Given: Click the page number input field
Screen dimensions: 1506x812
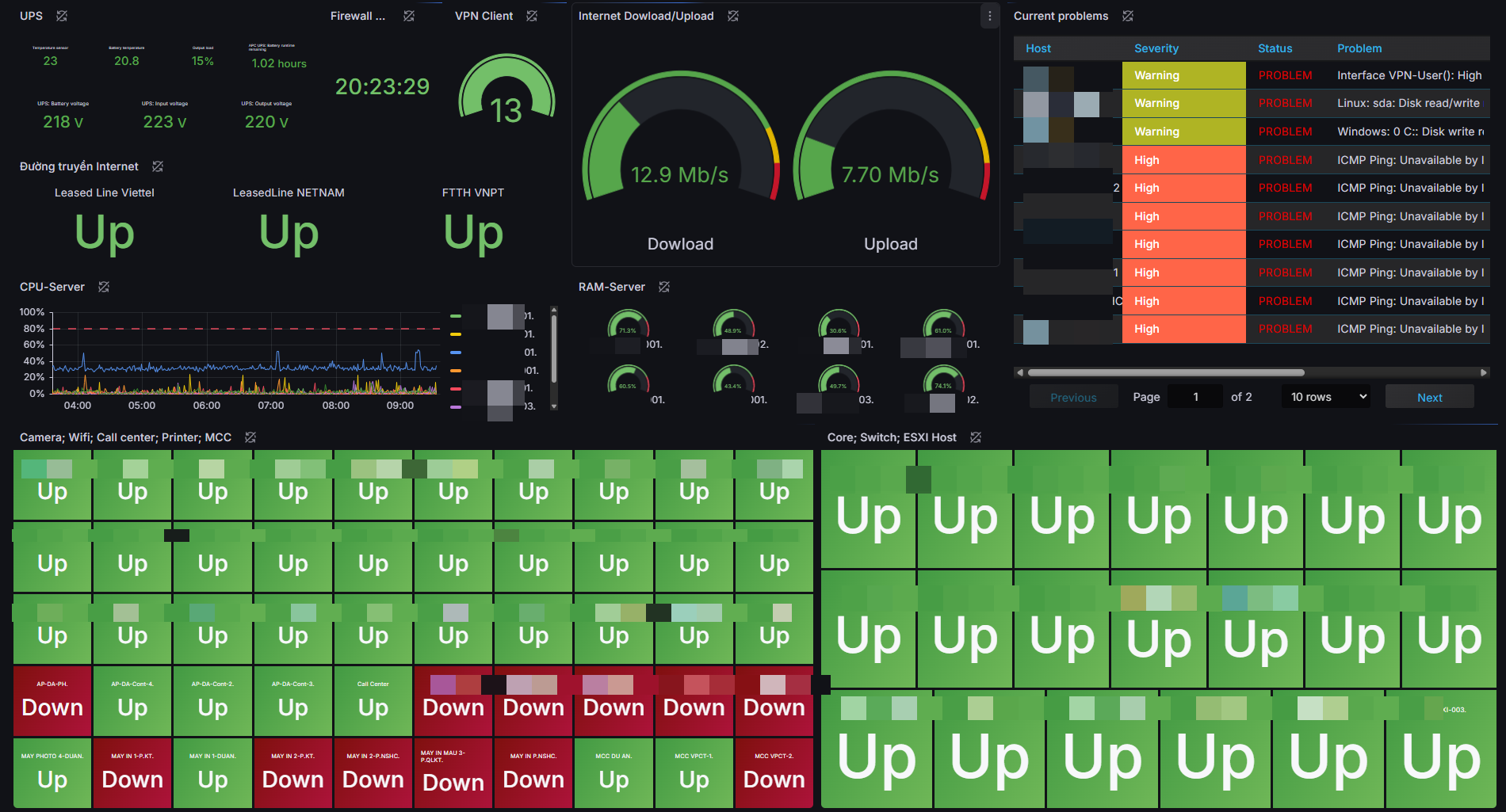Looking at the screenshot, I should 1195,397.
